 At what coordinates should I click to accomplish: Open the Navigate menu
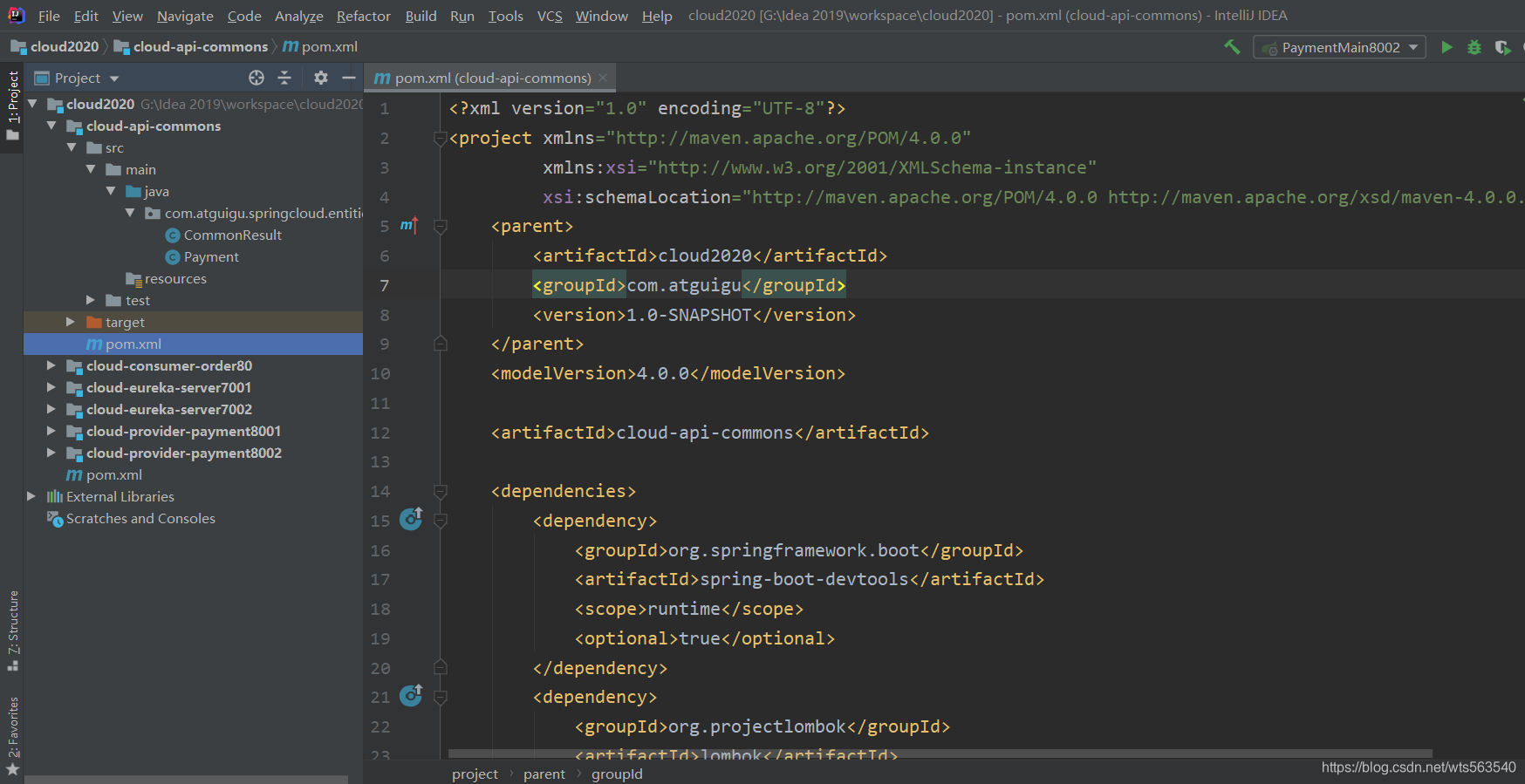coord(185,16)
